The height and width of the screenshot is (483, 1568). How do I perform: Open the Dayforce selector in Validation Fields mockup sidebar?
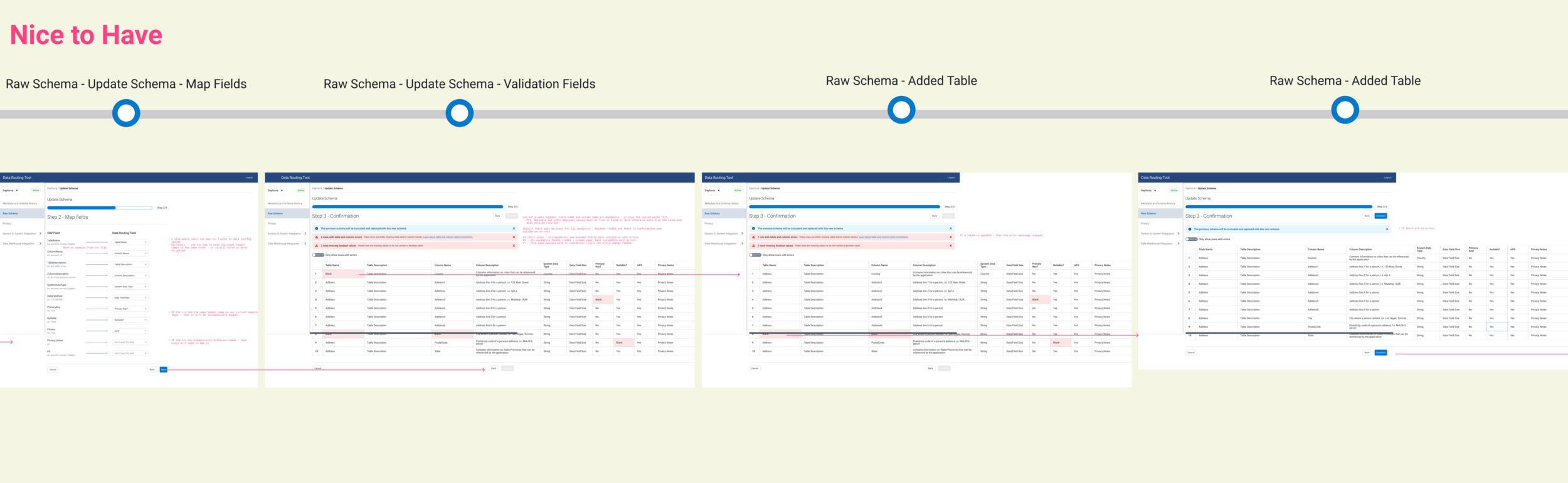click(x=275, y=190)
